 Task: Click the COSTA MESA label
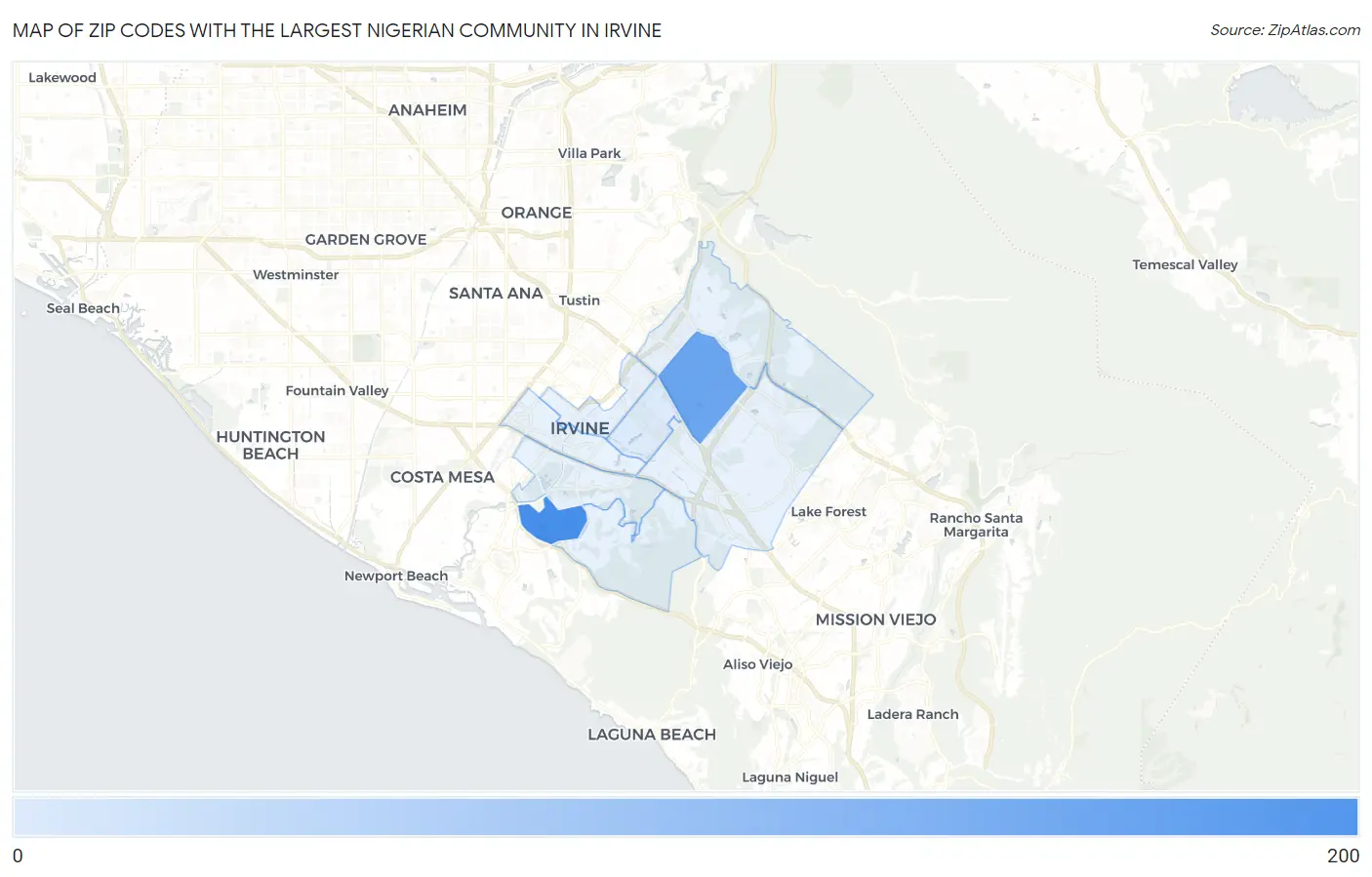point(442,477)
